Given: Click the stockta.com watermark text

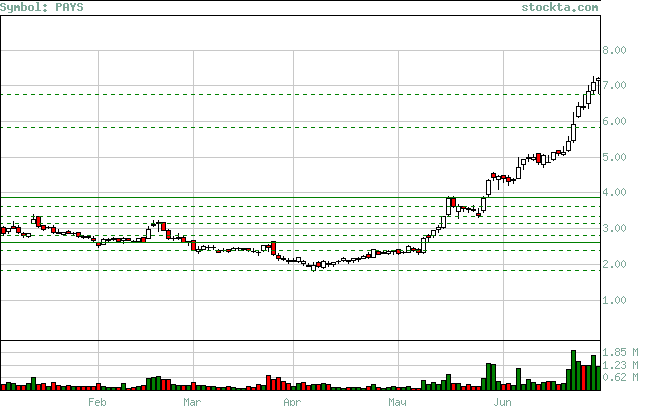Looking at the screenshot, I should click(560, 7).
